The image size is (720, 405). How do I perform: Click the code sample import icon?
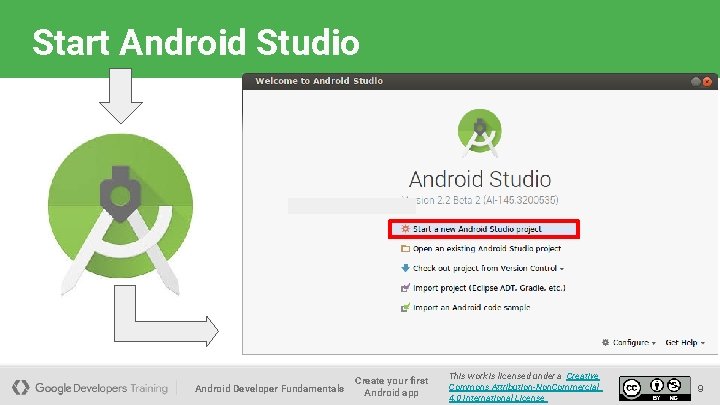click(x=405, y=307)
